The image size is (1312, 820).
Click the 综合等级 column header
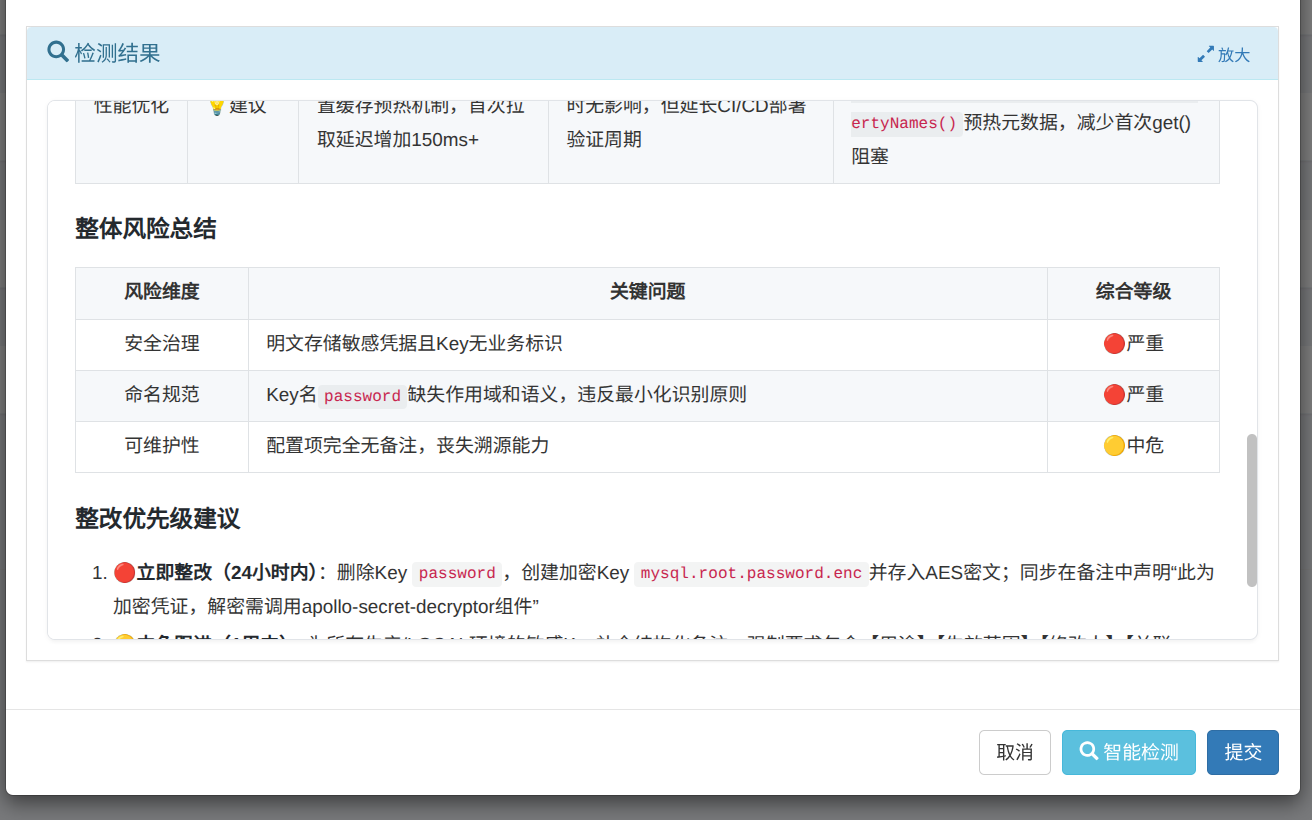(1133, 292)
